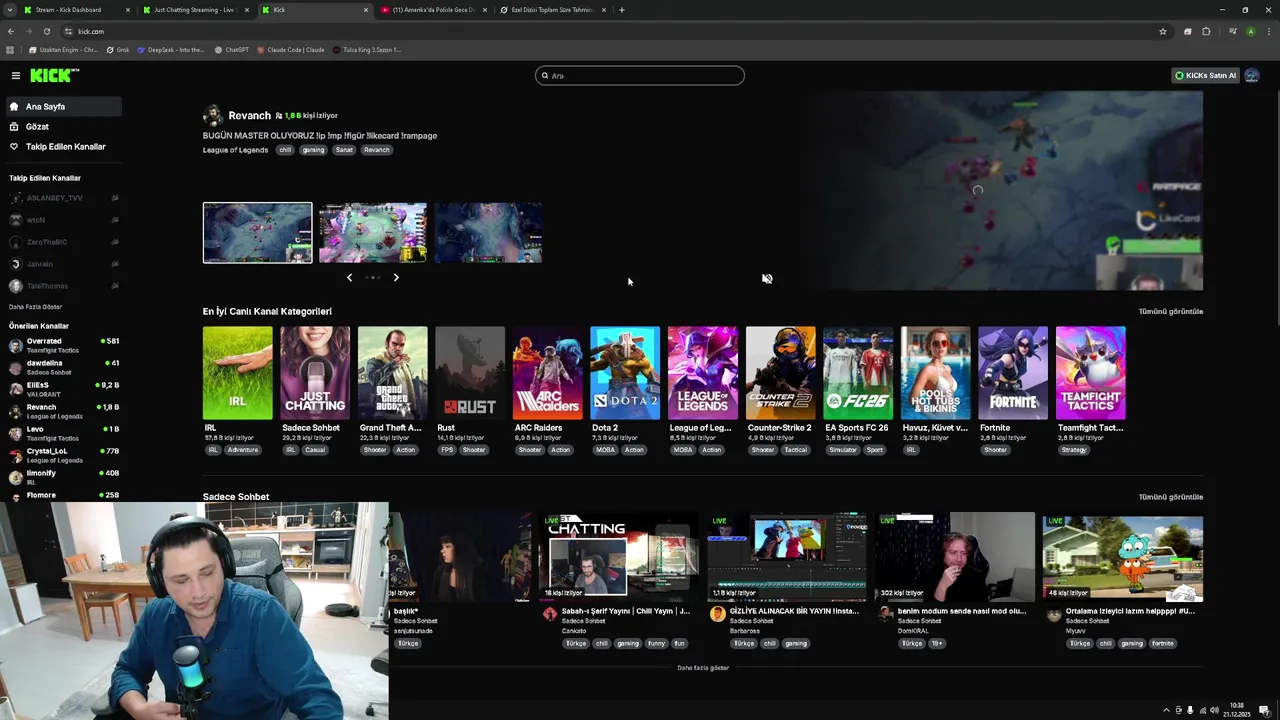Go back in browser history
Image resolution: width=1280 pixels, height=720 pixels.
point(10,31)
